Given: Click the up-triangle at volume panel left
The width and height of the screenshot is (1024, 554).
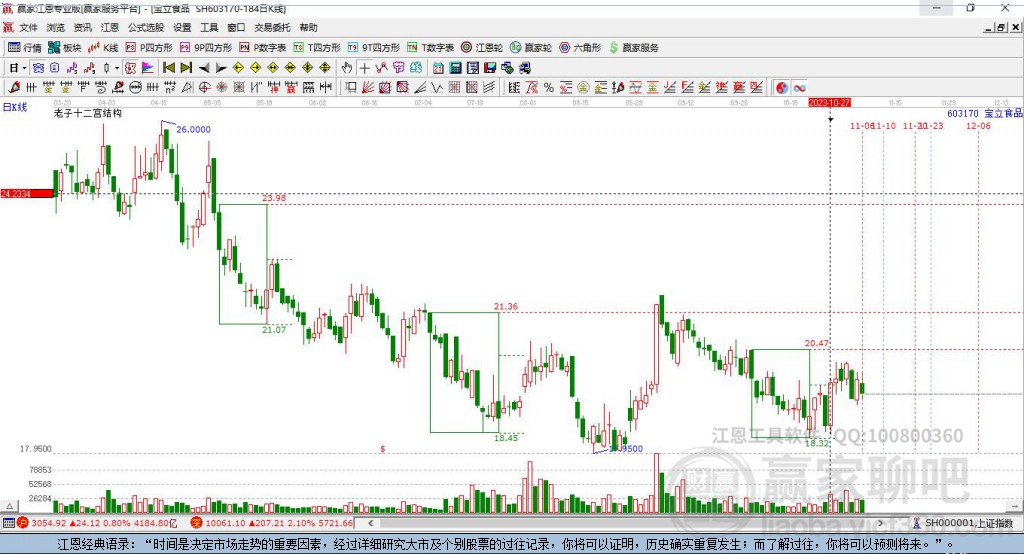Looking at the screenshot, I should tap(10, 506).
